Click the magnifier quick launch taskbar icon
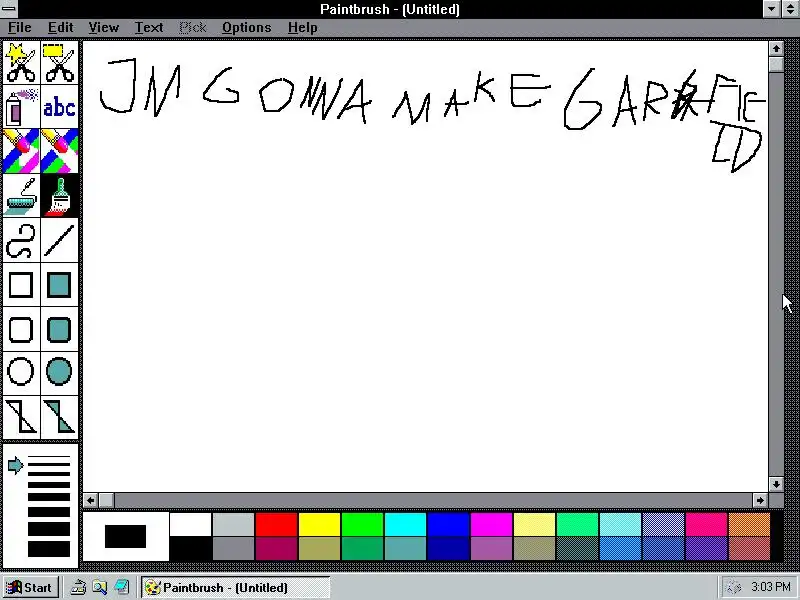This screenshot has width=800, height=600. point(99,587)
